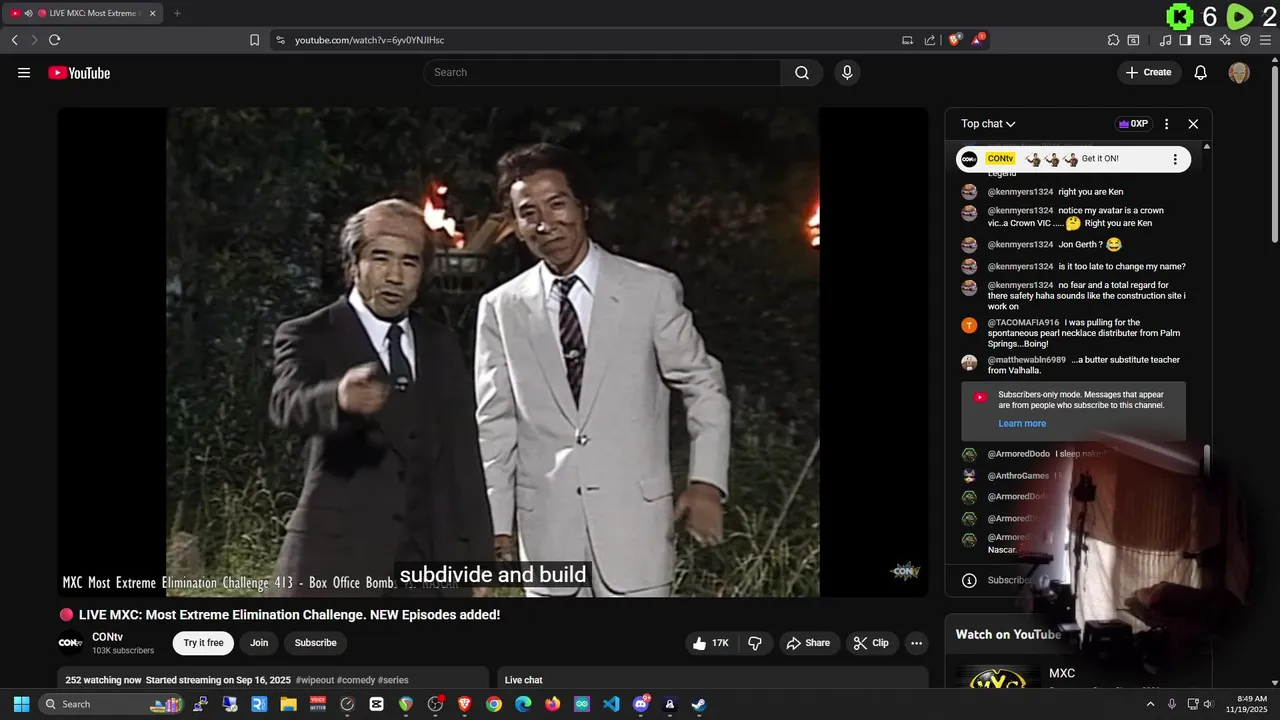The image size is (1280, 720).
Task: Launch Firefox from the taskbar
Action: (x=552, y=704)
